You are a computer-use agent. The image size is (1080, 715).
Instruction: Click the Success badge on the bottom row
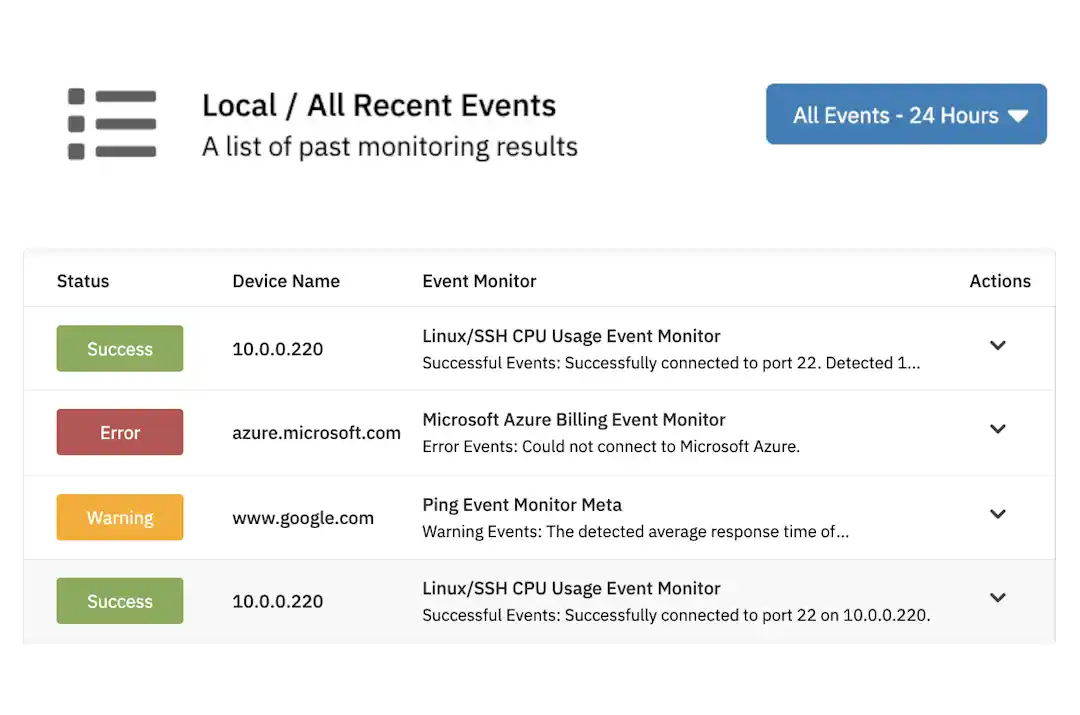[x=119, y=601]
